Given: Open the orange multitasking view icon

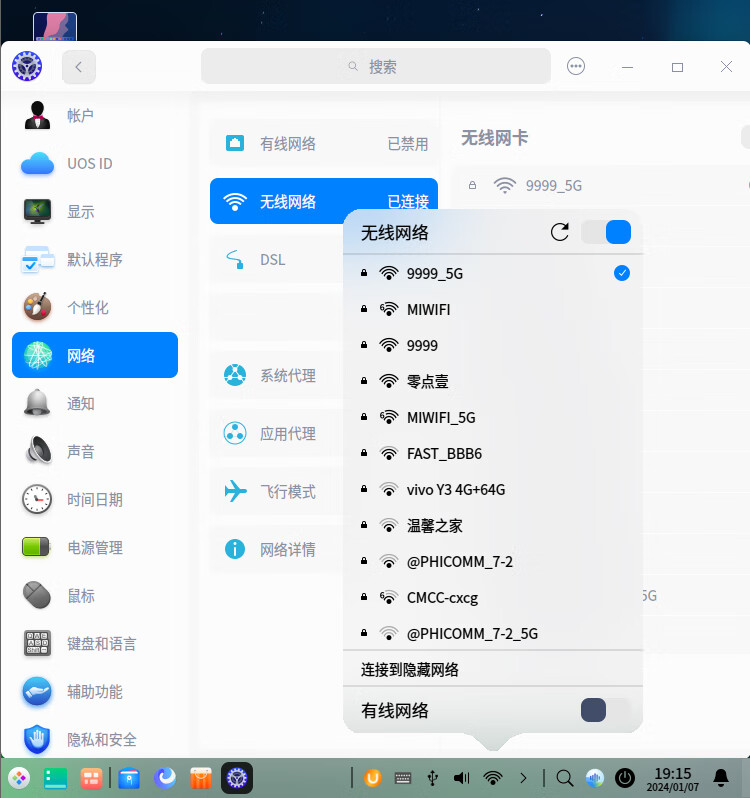Looking at the screenshot, I should tap(92, 778).
